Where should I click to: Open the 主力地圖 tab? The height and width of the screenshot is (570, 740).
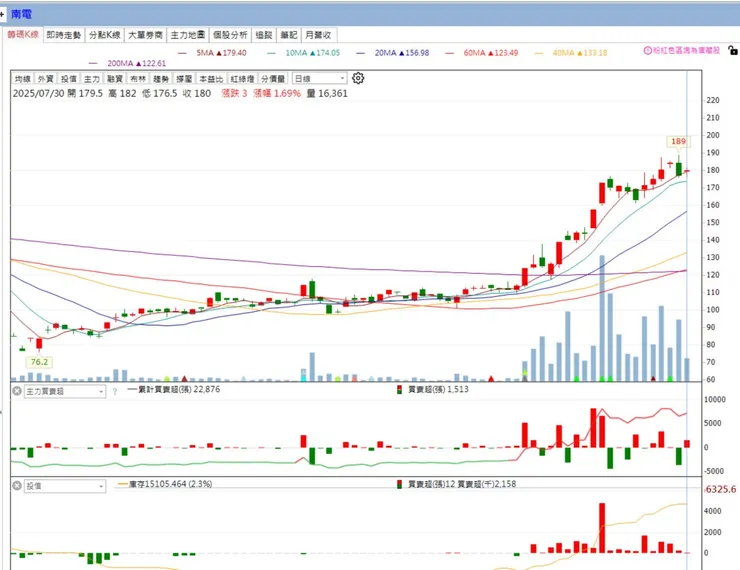[x=188, y=35]
